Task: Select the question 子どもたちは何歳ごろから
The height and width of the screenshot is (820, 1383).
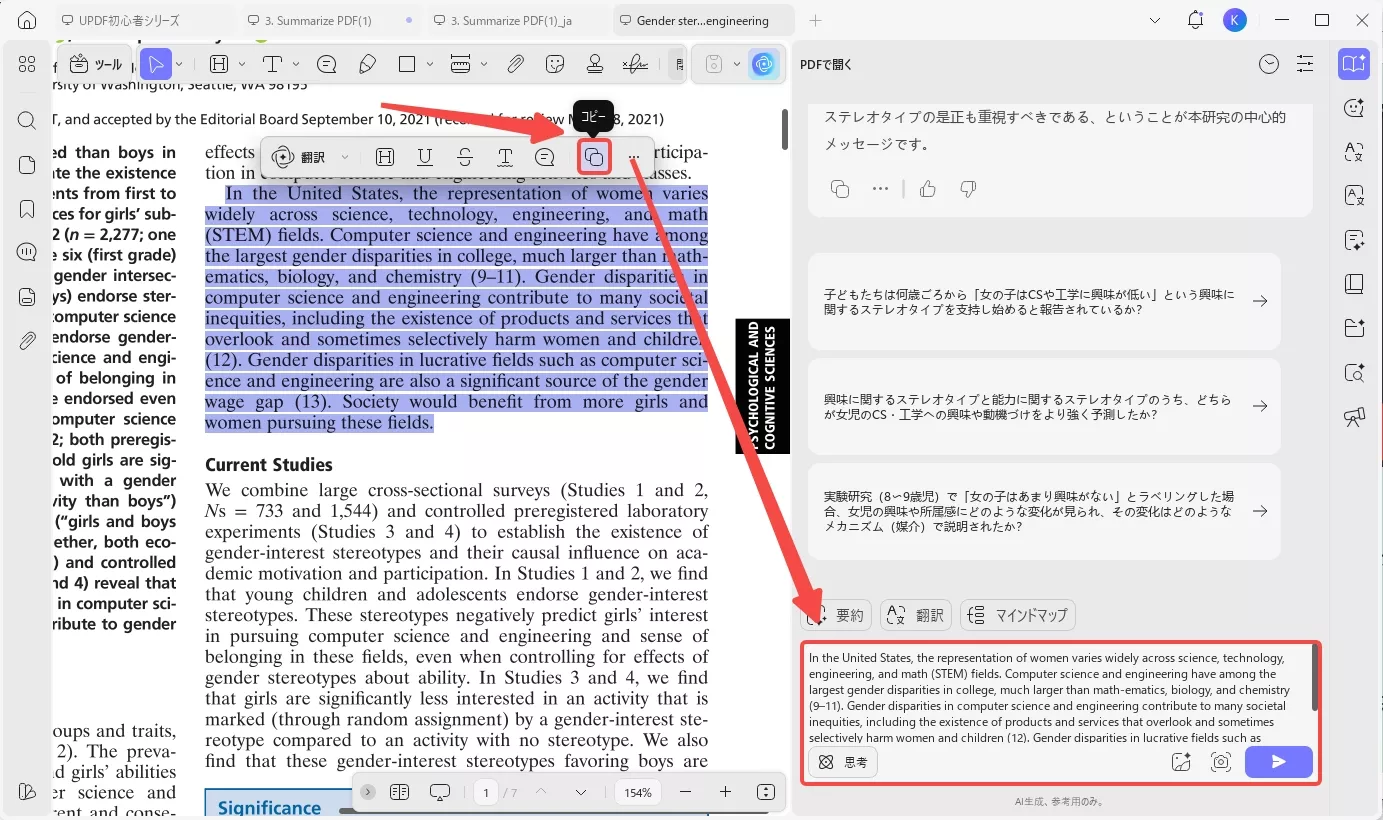Action: 1044,302
